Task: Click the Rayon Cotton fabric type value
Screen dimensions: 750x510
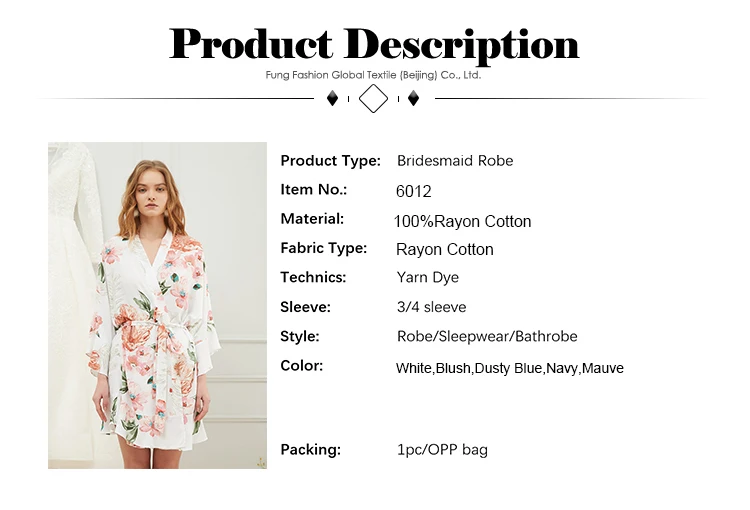Action: (445, 250)
